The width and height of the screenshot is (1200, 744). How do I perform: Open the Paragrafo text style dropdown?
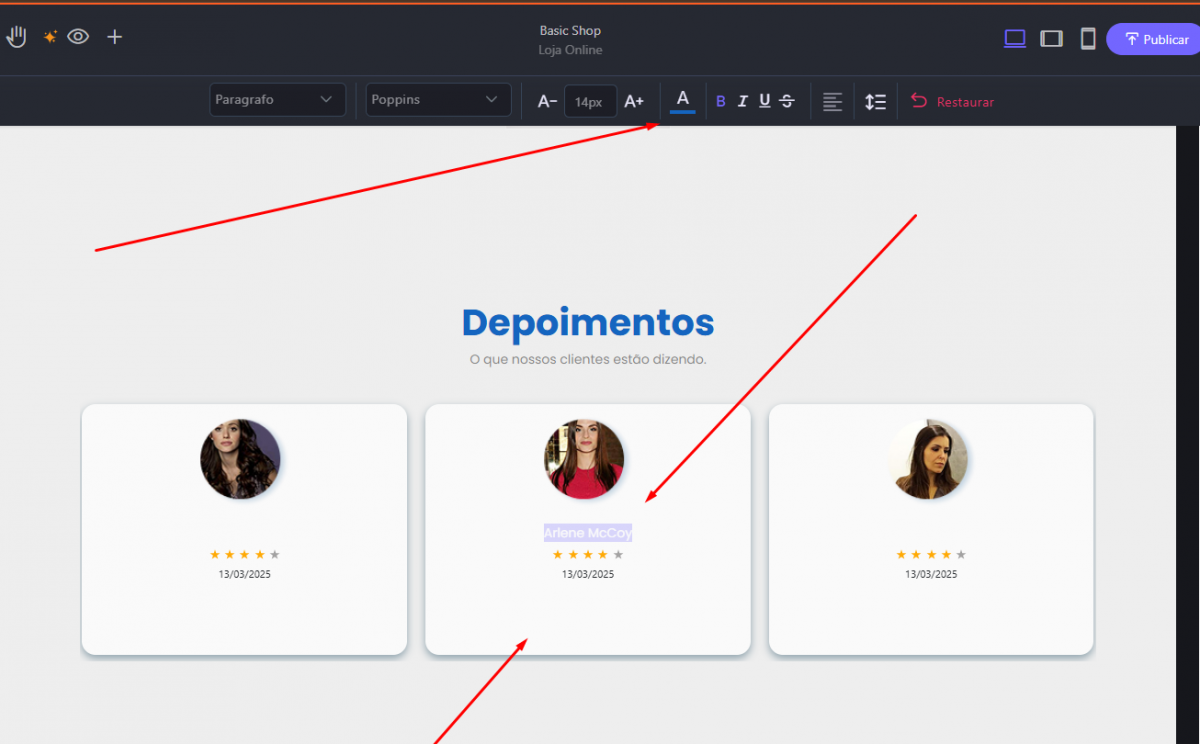coord(277,100)
